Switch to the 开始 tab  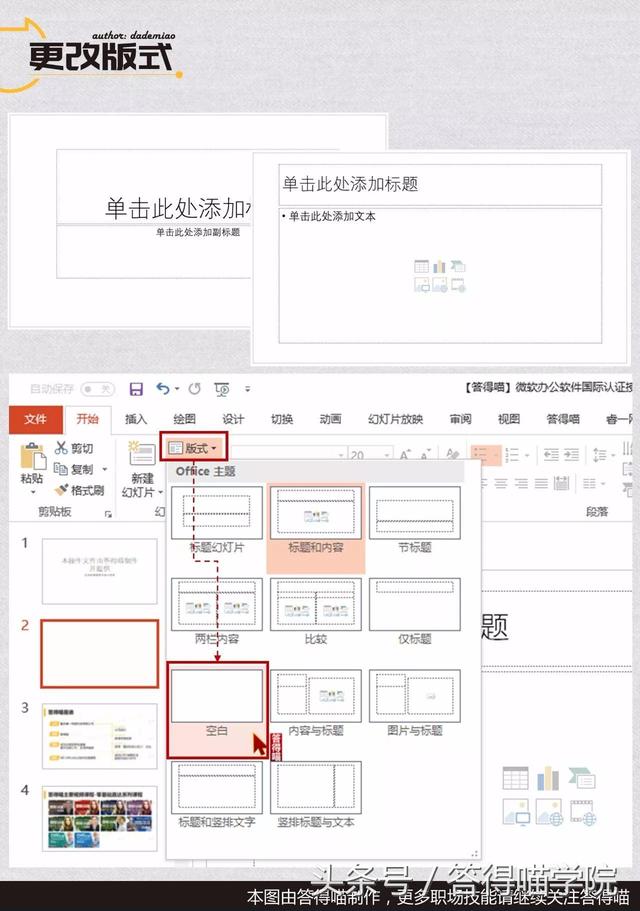[x=88, y=419]
